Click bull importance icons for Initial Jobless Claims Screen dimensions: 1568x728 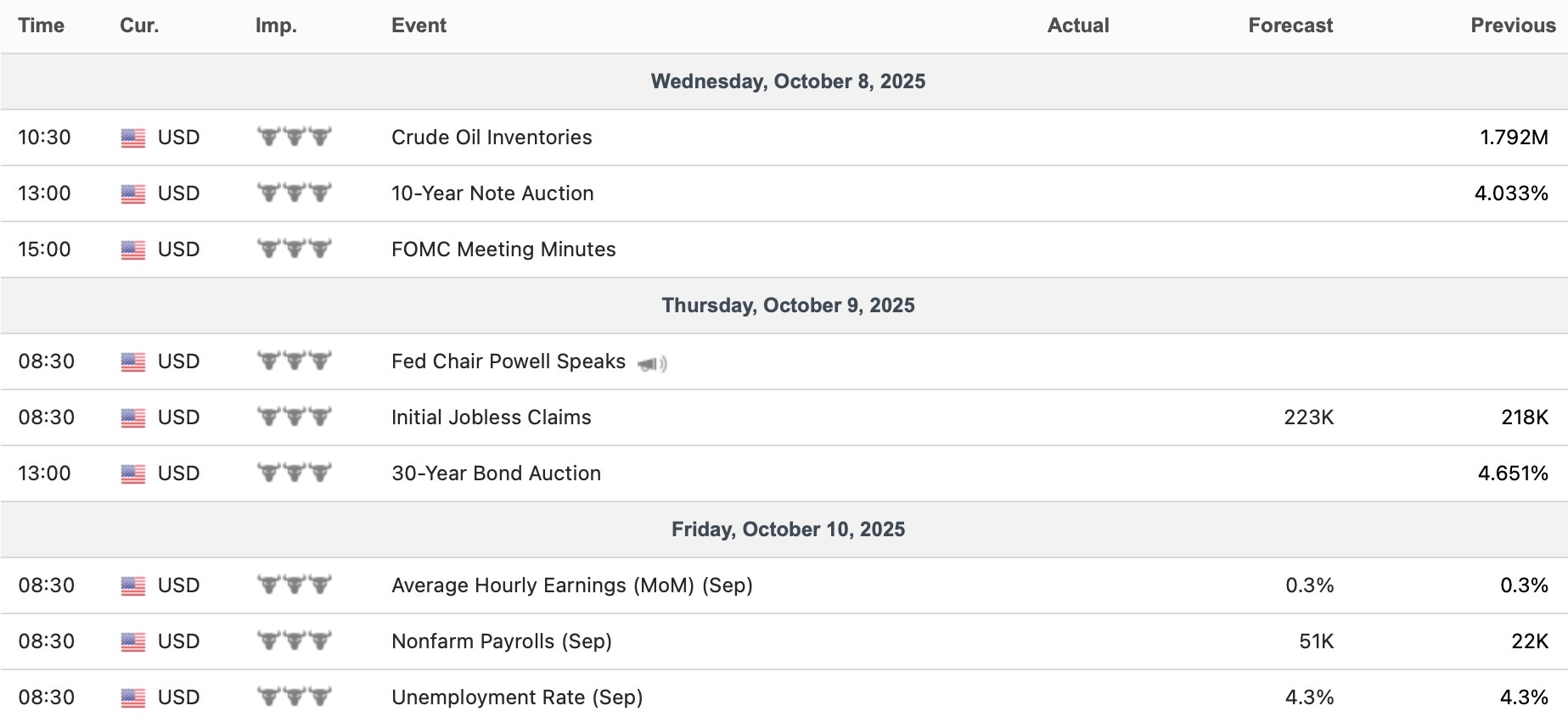(294, 417)
